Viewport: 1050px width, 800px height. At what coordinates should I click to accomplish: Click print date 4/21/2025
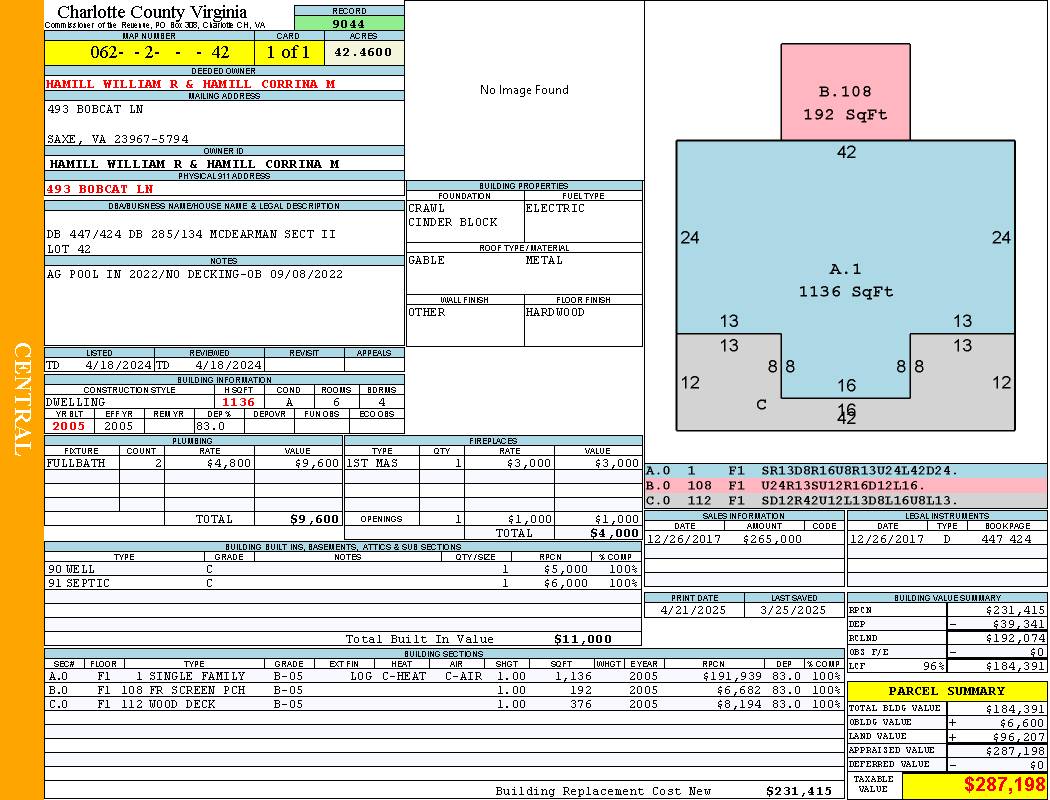[x=693, y=610]
